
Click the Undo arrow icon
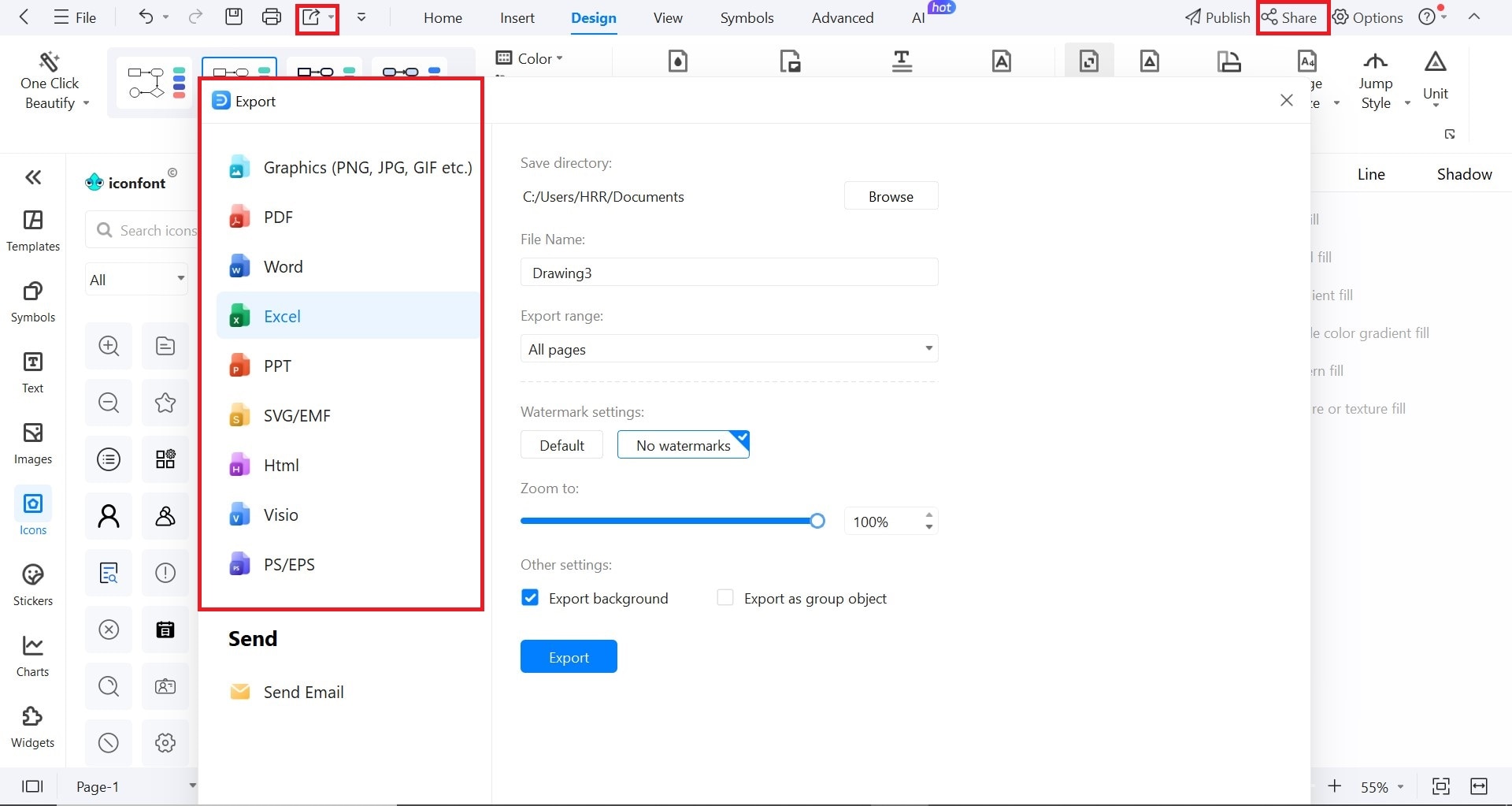(x=146, y=17)
